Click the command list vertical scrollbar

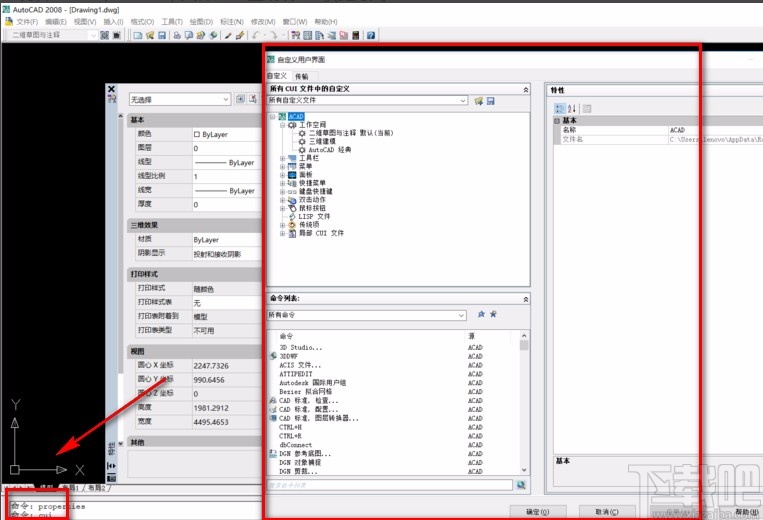(x=524, y=403)
